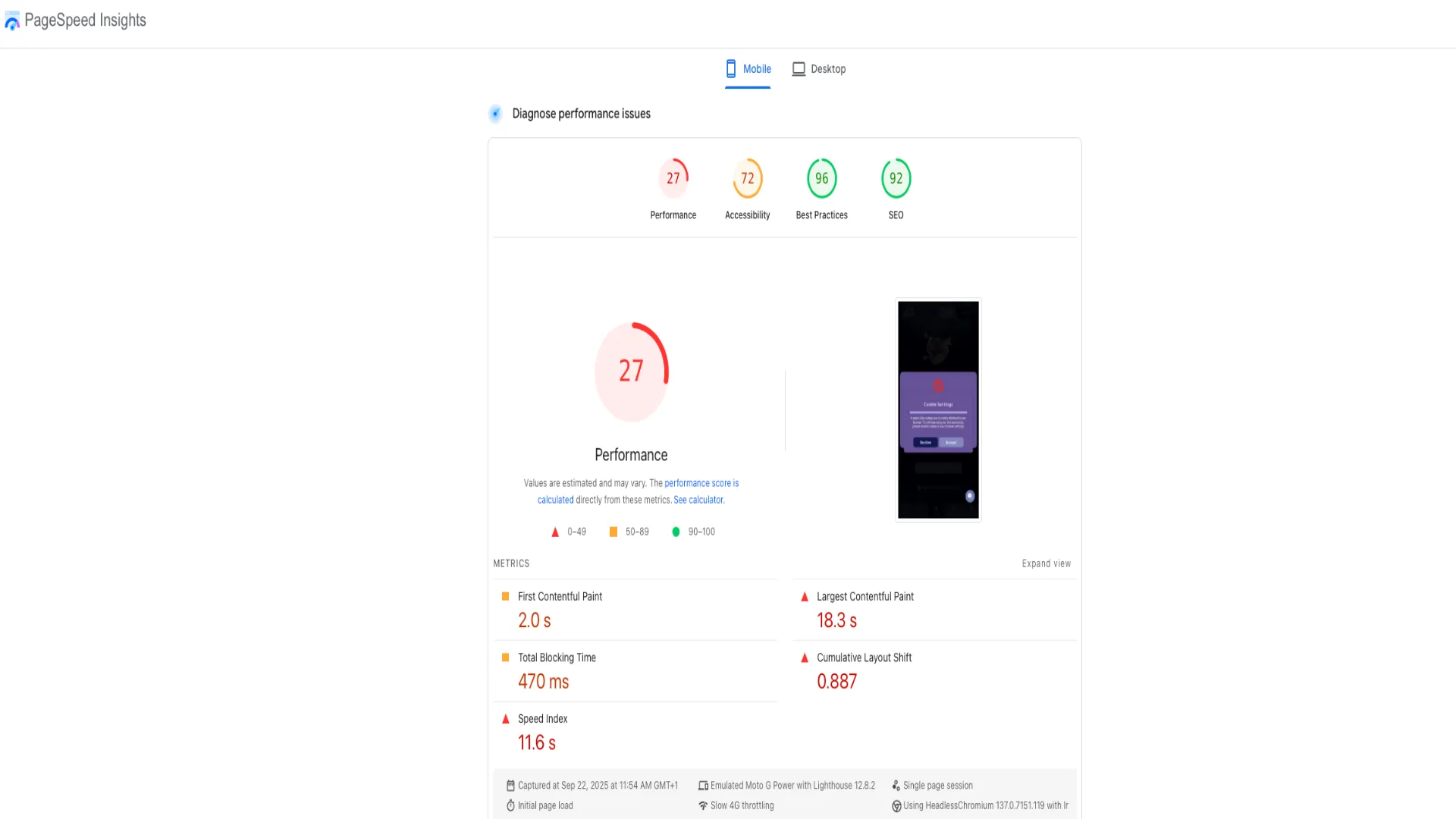
Task: Jump to Accessibility score gauge 72
Action: click(747, 179)
